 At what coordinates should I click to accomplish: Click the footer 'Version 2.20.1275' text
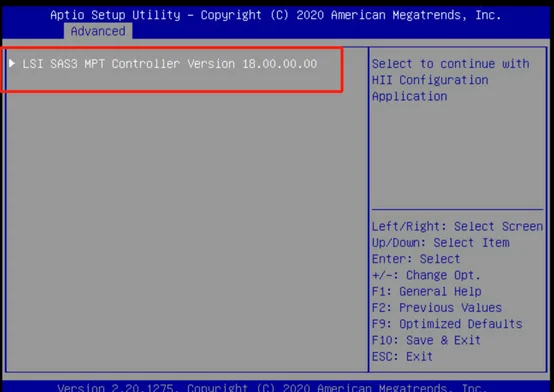pyautogui.click(x=116, y=388)
